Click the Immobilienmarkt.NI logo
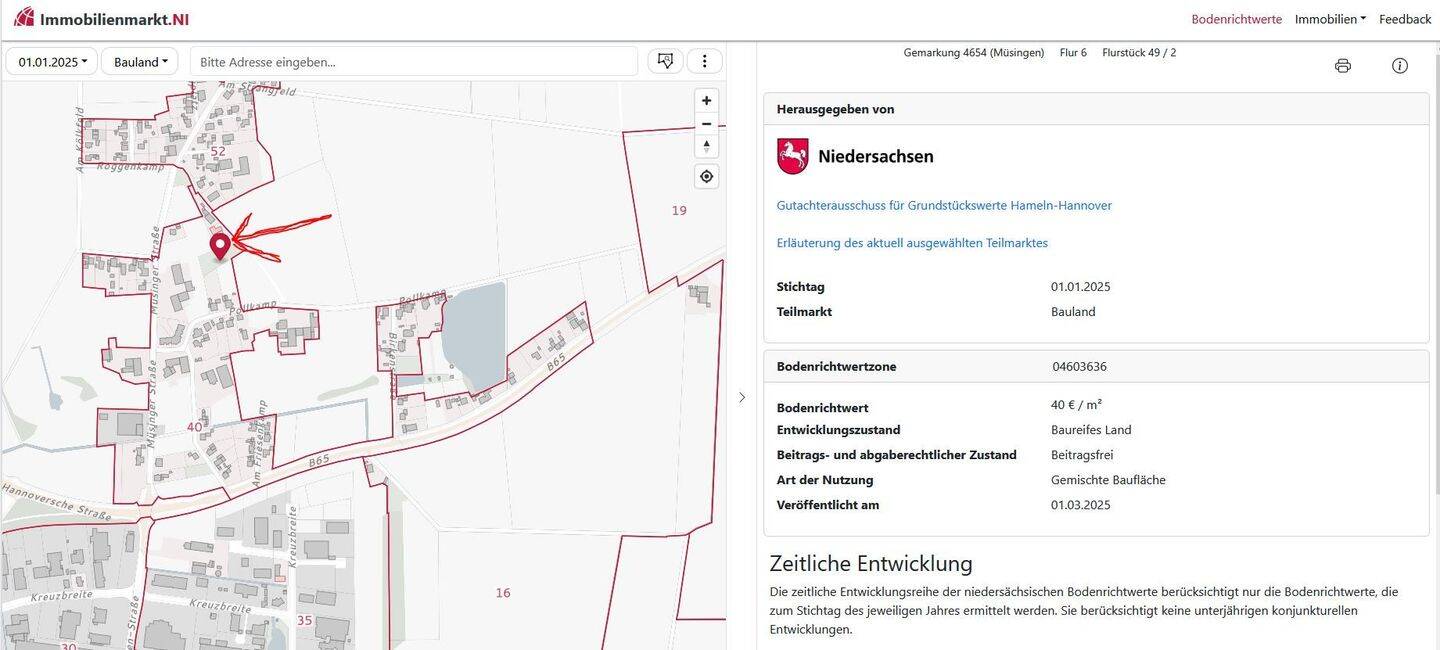Screen dimensions: 1440x650 click(x=101, y=18)
